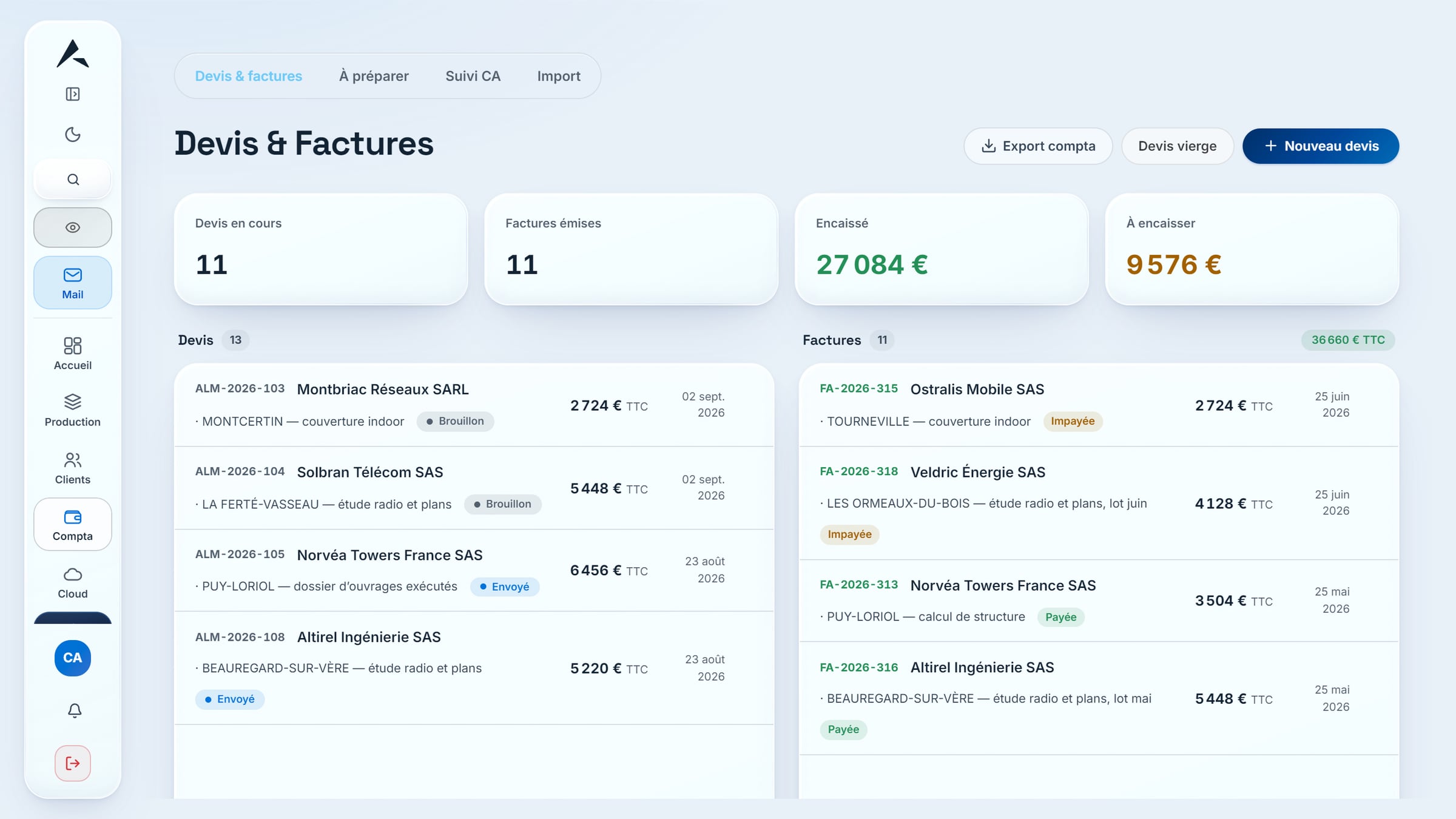Click the app logo in the sidebar
This screenshot has height=819, width=1456.
tap(72, 53)
